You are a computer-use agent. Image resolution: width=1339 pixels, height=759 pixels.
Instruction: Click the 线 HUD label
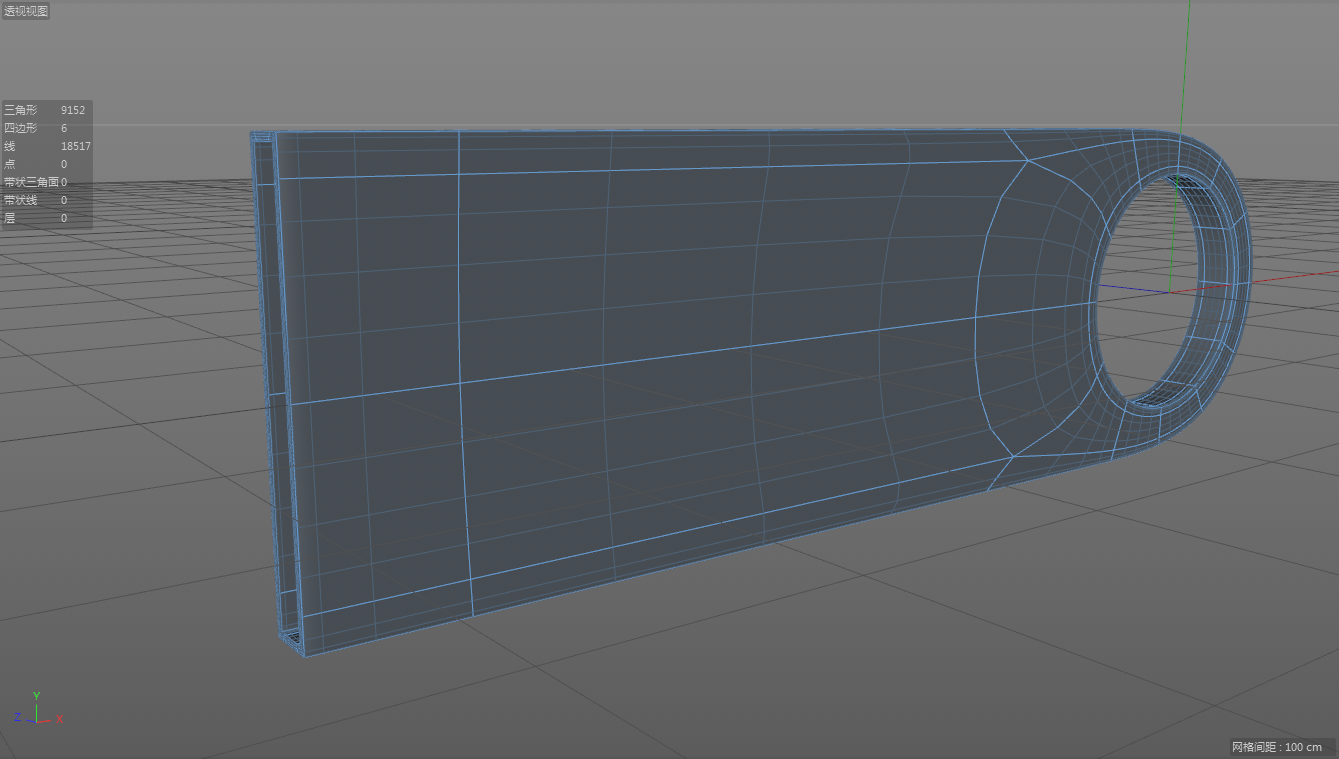pyautogui.click(x=10, y=146)
